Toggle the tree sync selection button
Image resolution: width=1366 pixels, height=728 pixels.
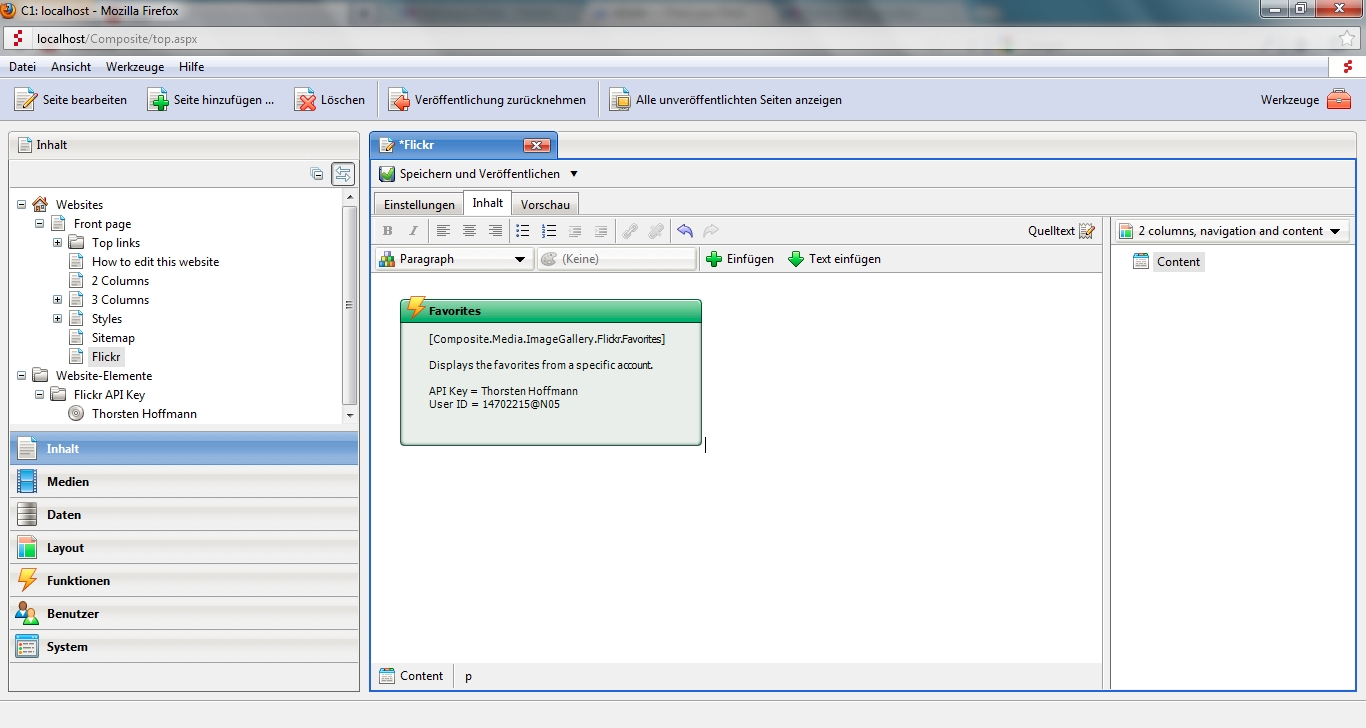click(343, 174)
